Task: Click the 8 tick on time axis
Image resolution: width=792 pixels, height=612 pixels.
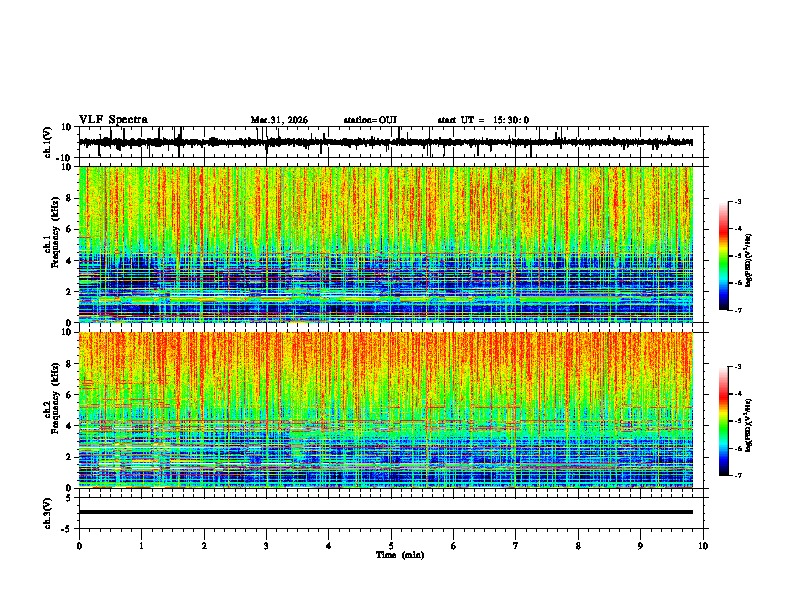Action: pyautogui.click(x=578, y=546)
